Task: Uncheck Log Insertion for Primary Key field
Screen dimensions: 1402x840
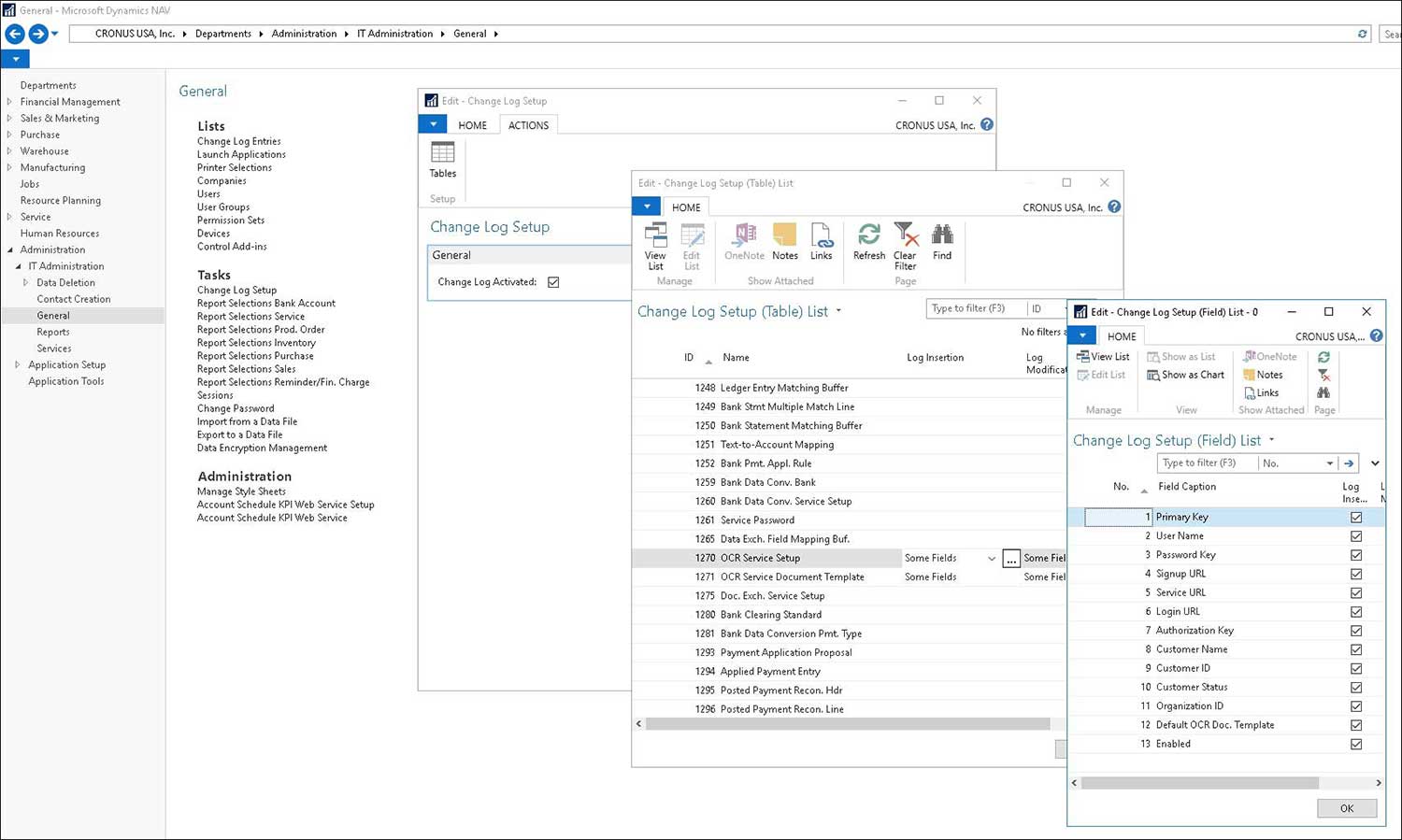Action: coord(1356,517)
